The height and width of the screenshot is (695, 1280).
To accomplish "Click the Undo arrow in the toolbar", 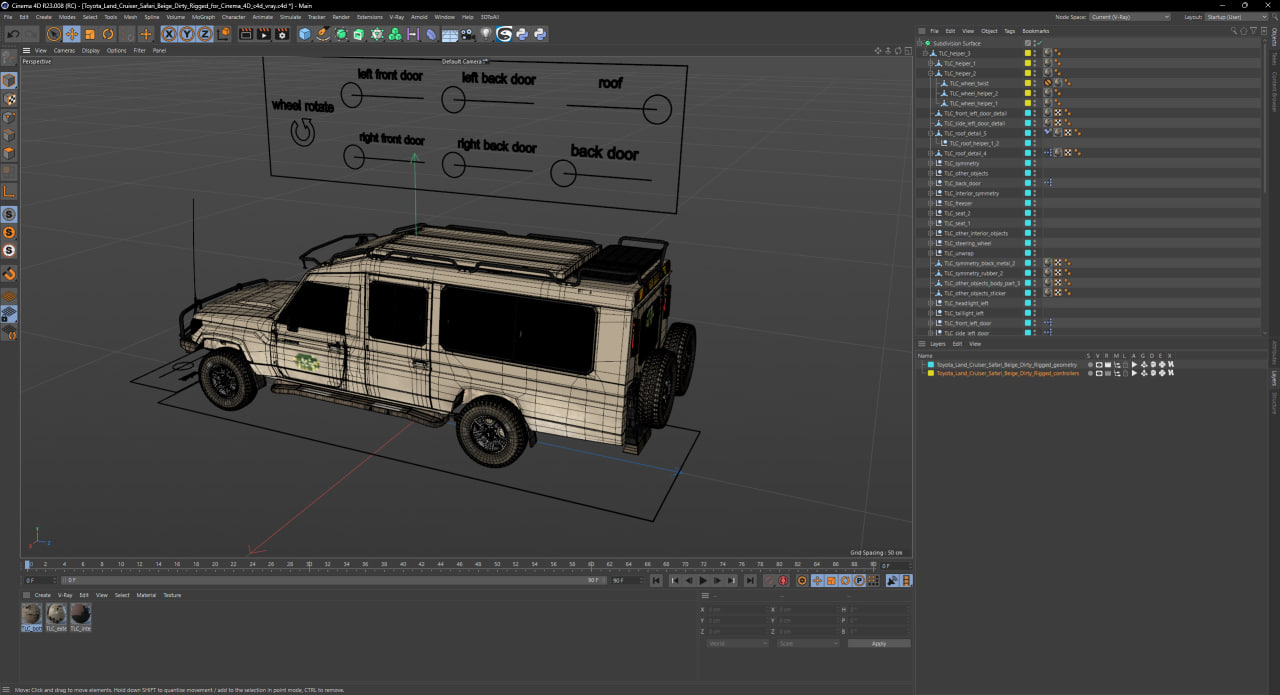I will click(x=13, y=34).
